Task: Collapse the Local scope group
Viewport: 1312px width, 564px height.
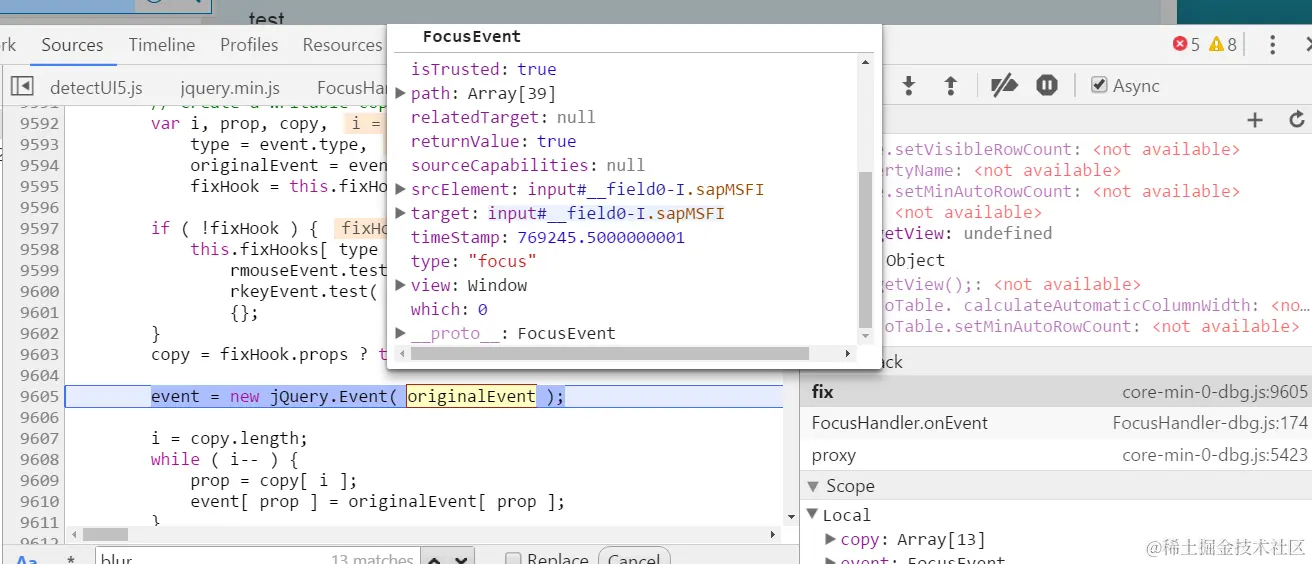Action: tap(813, 515)
